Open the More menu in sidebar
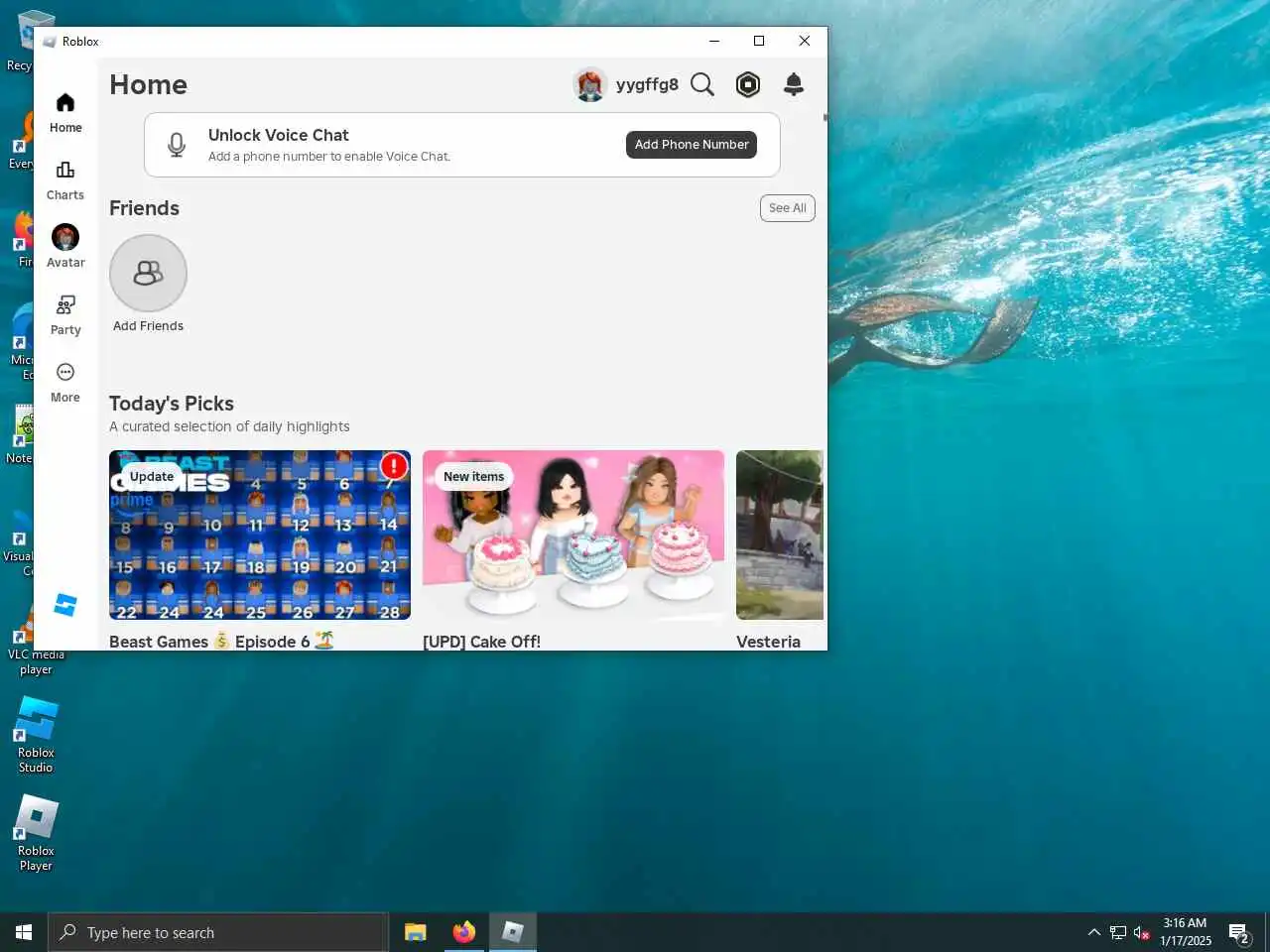1270x952 pixels. (65, 383)
